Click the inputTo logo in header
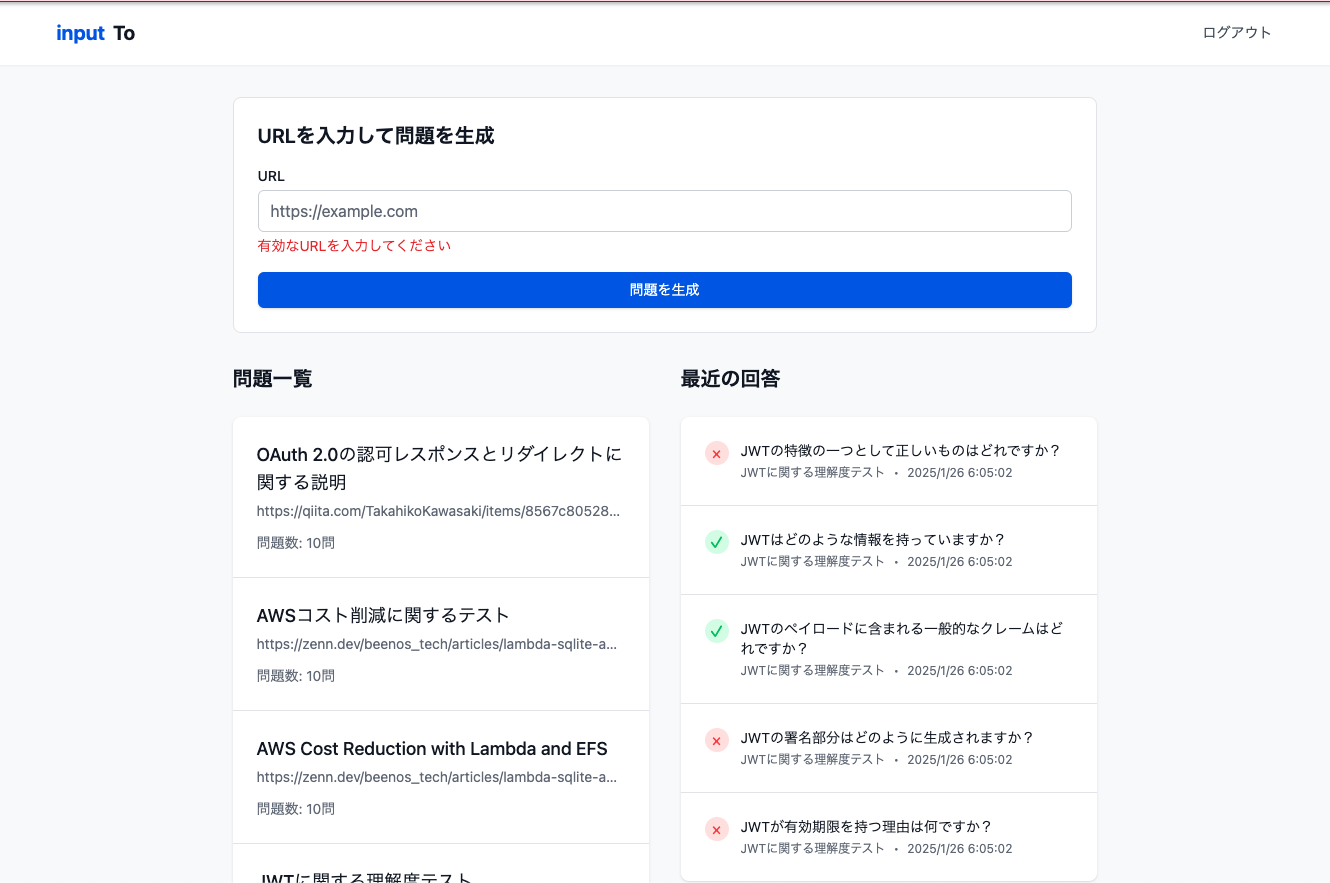The height and width of the screenshot is (883, 1330). pos(95,33)
